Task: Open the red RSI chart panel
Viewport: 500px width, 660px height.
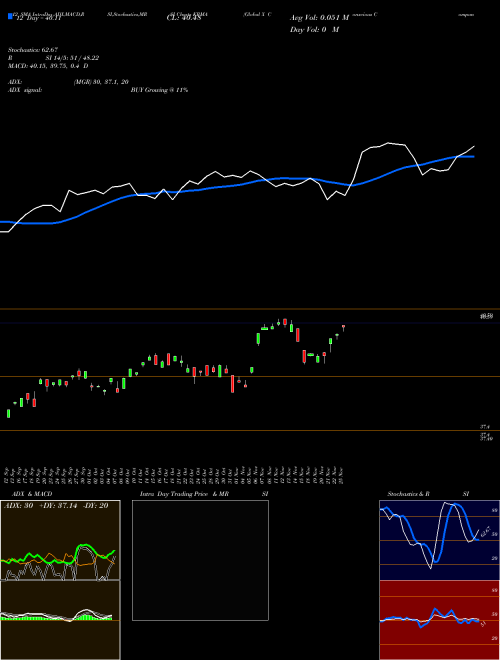Action: tap(439, 620)
